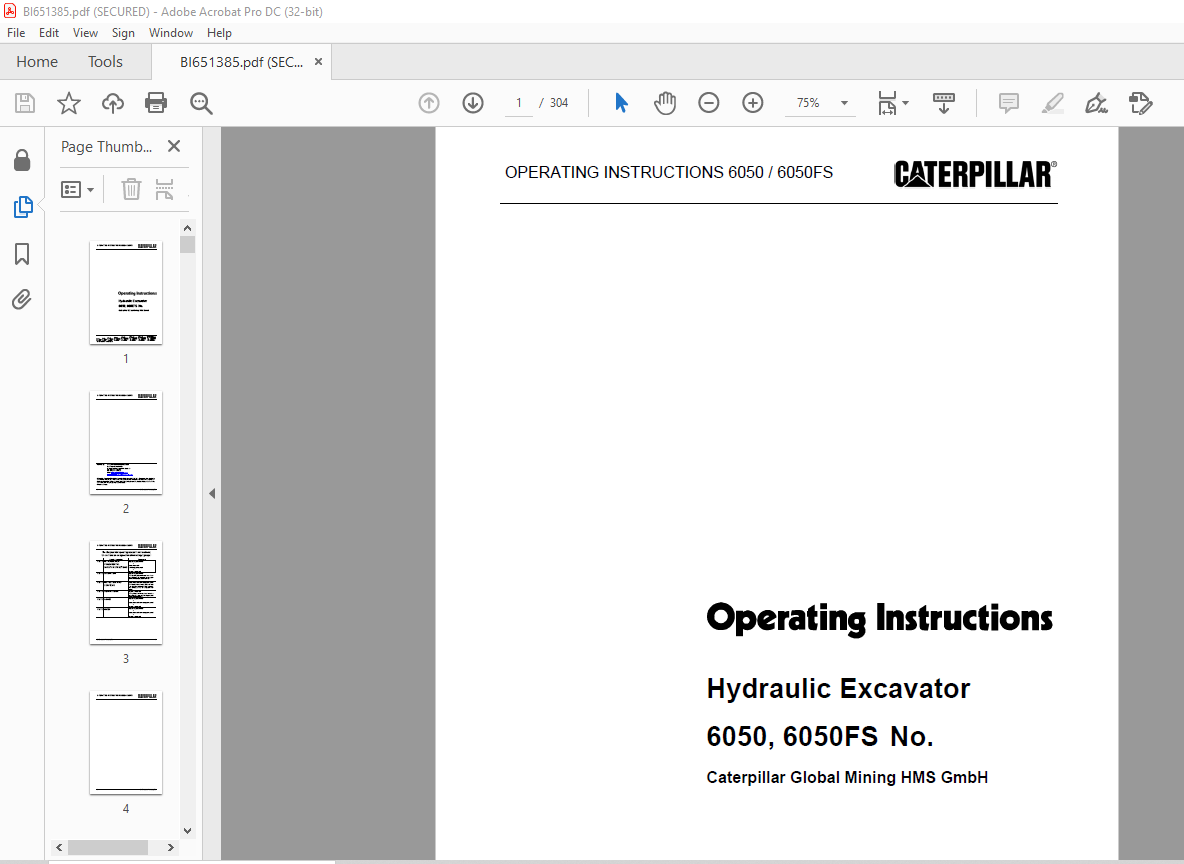Click the 'Operating Instructions' title text

tap(879, 619)
